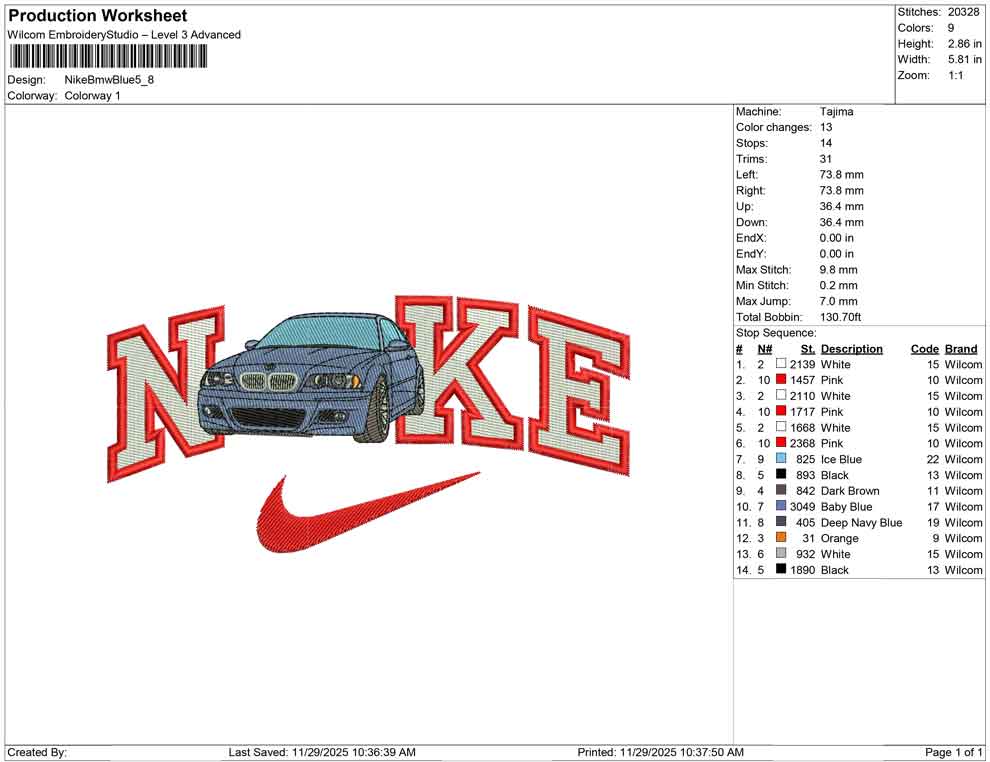Click the Baby Blue swatch for stop 10
Viewport: 990px width, 762px height.
[781, 506]
